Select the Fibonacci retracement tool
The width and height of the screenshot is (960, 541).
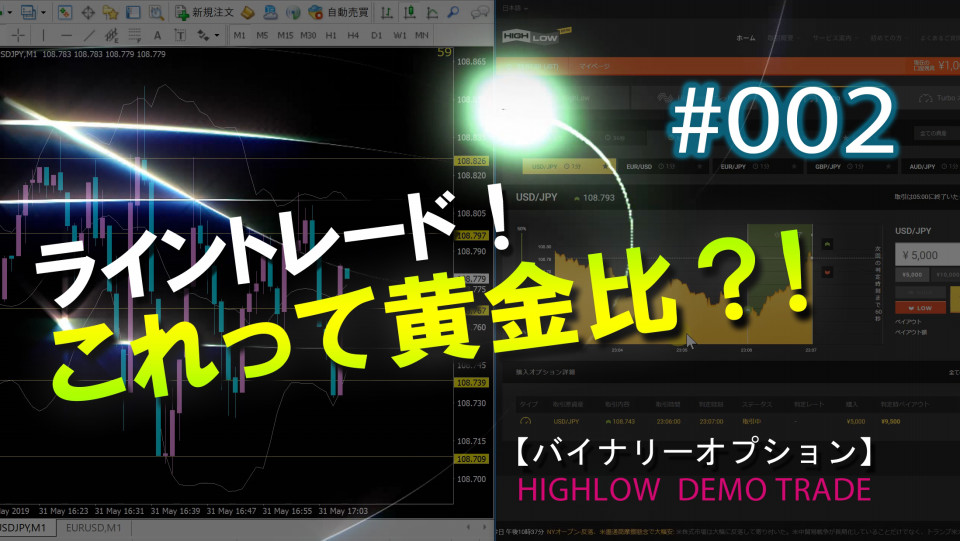(134, 35)
